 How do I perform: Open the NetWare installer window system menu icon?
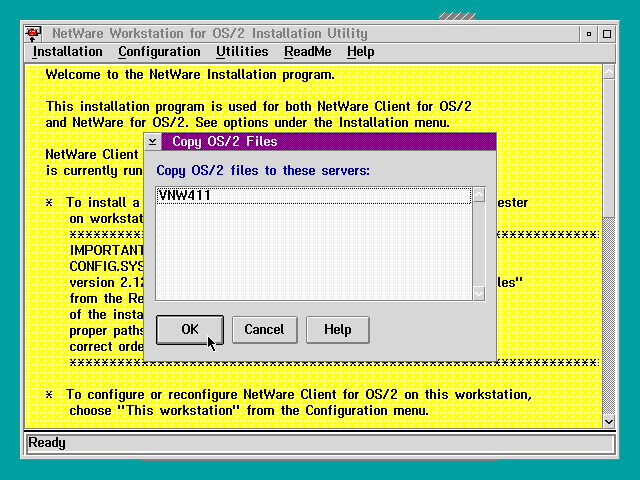33,33
